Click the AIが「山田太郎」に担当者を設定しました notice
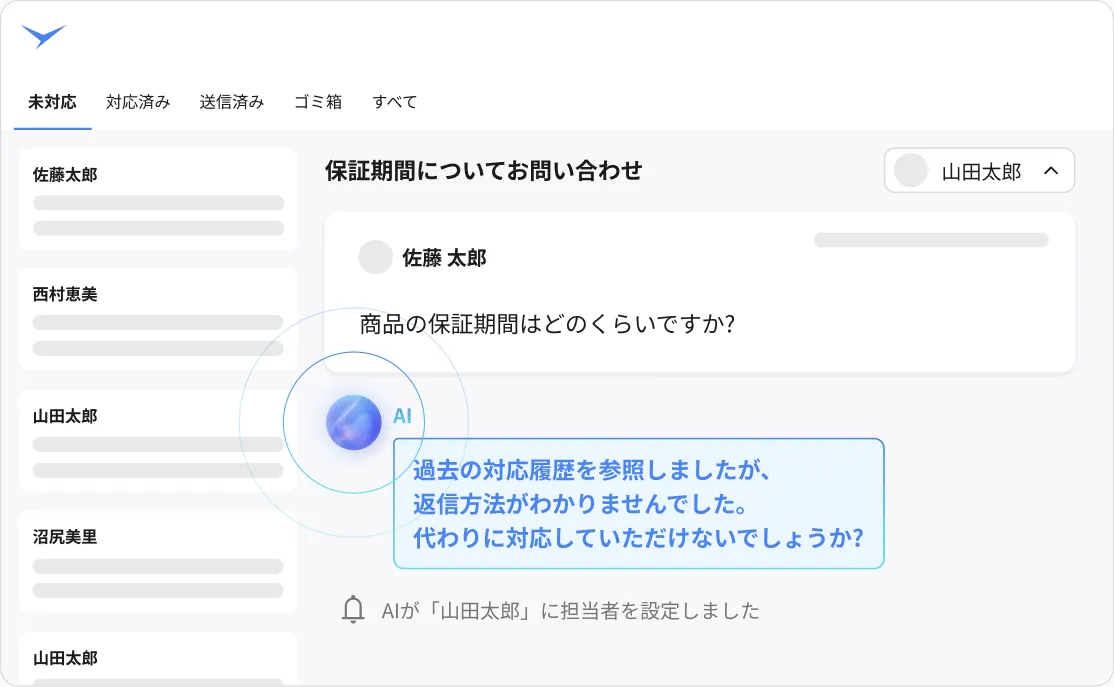The height and width of the screenshot is (687, 1114). [x=570, y=610]
